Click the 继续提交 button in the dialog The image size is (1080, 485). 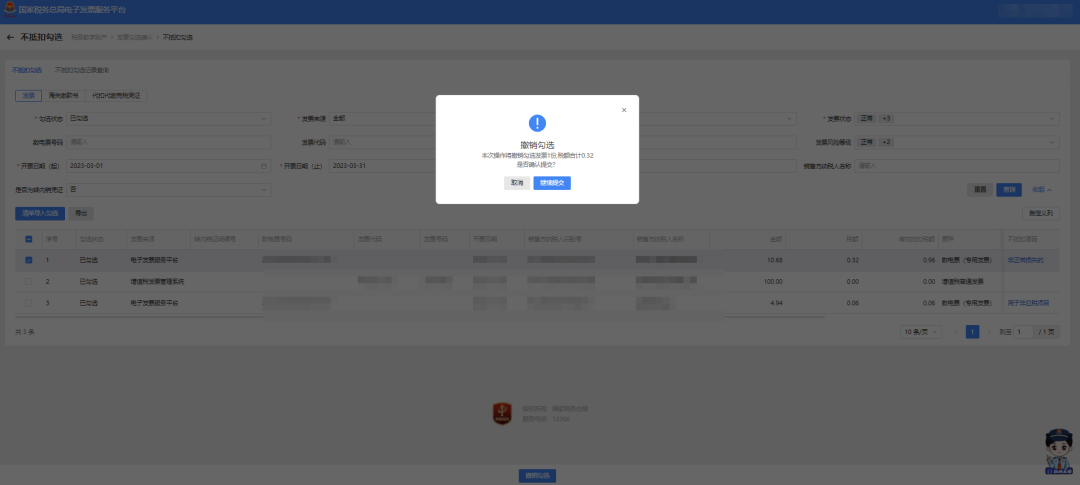click(552, 183)
